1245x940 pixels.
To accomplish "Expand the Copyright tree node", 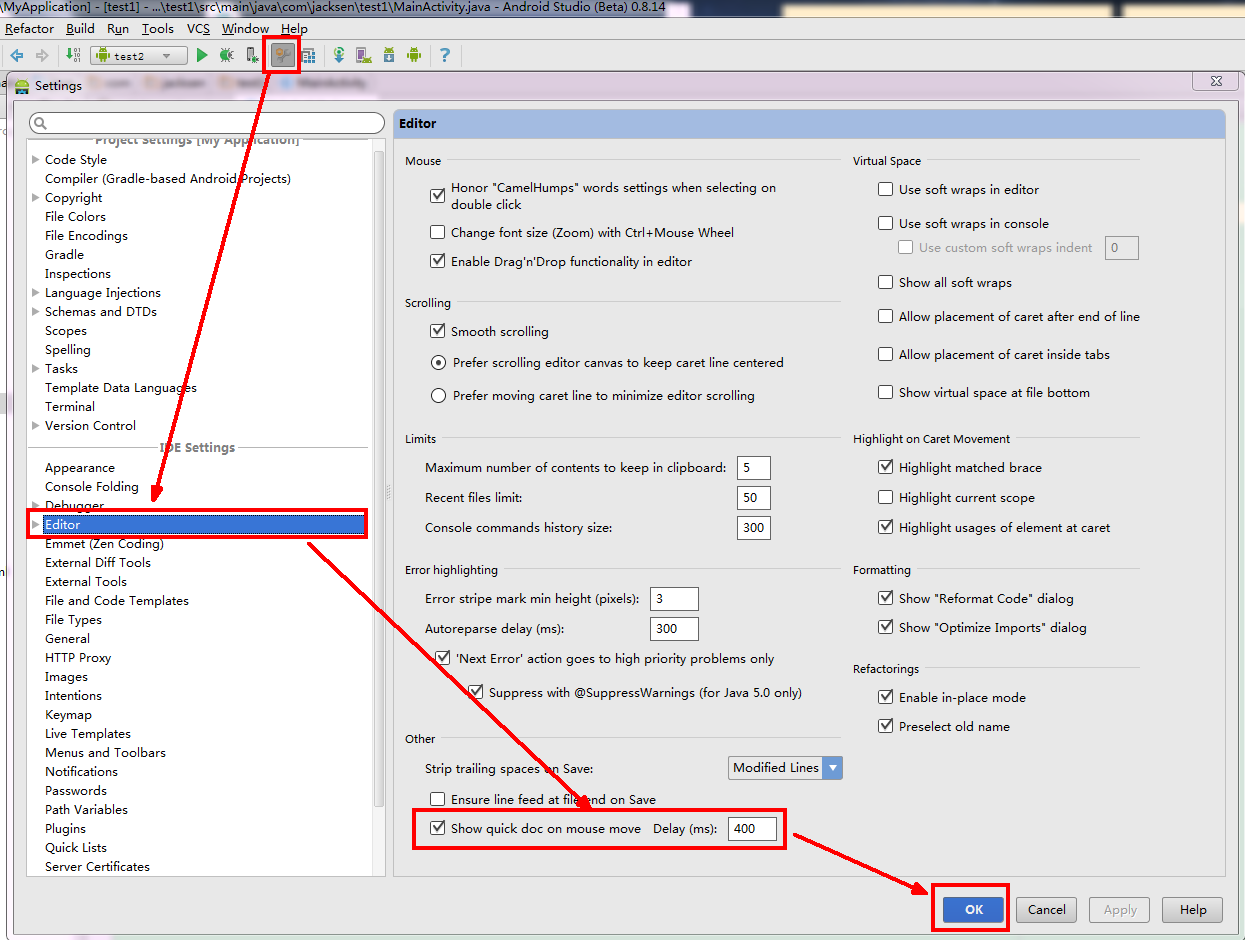I will point(36,197).
